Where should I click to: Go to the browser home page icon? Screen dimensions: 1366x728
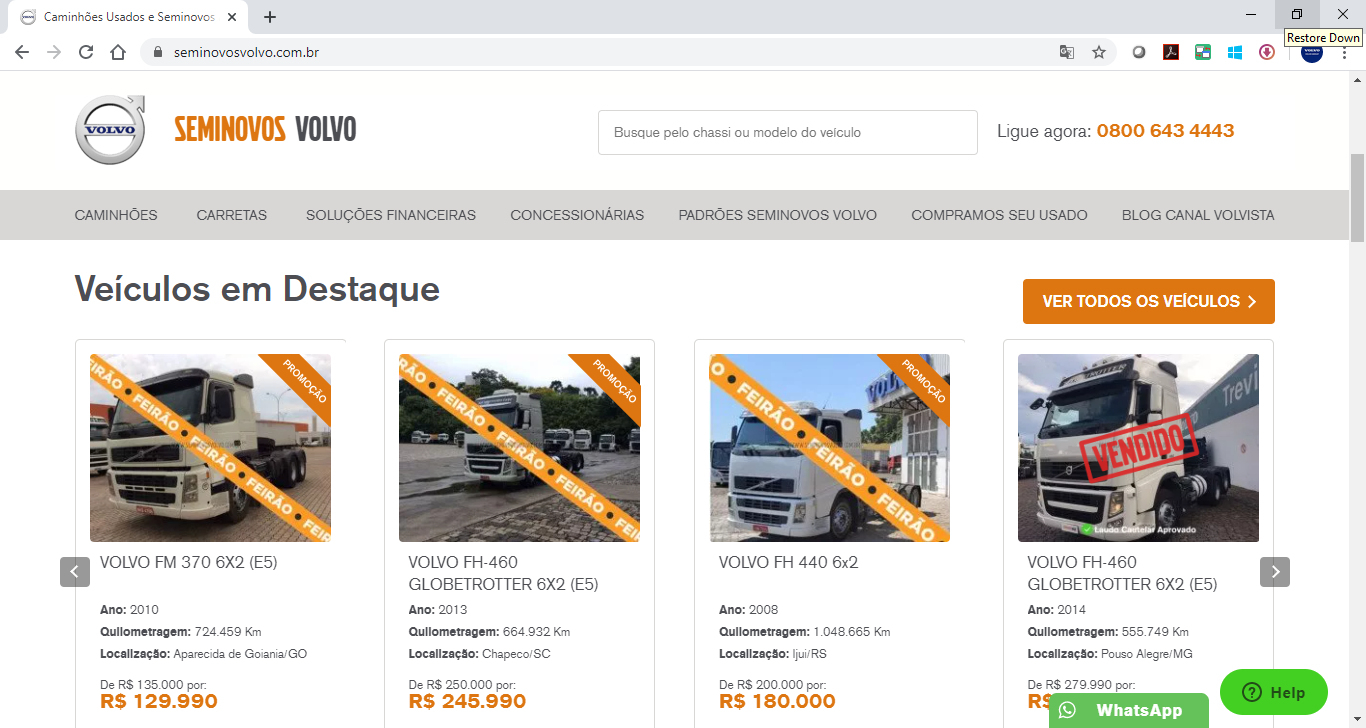tap(118, 52)
